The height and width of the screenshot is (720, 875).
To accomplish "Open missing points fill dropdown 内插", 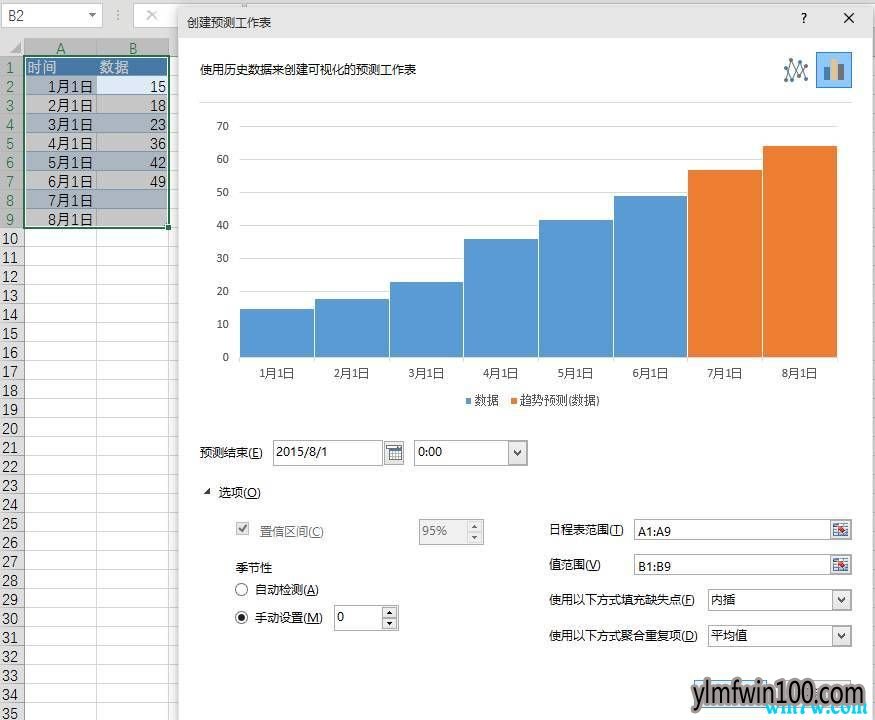I will 842,600.
